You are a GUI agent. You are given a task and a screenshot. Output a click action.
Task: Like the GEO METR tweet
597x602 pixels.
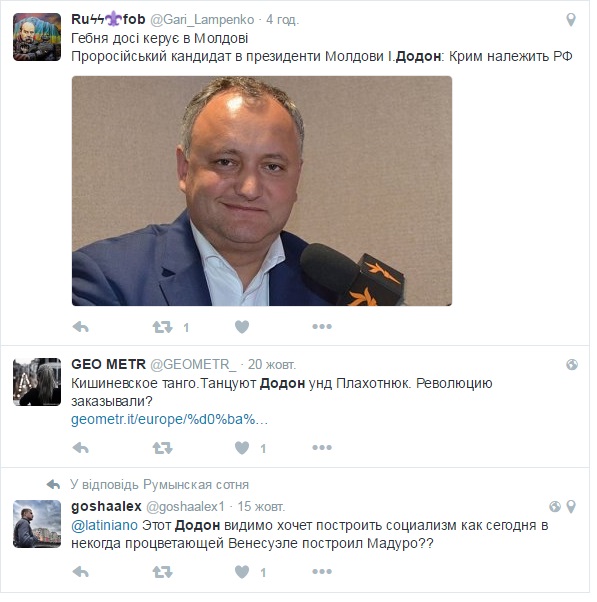(x=242, y=448)
